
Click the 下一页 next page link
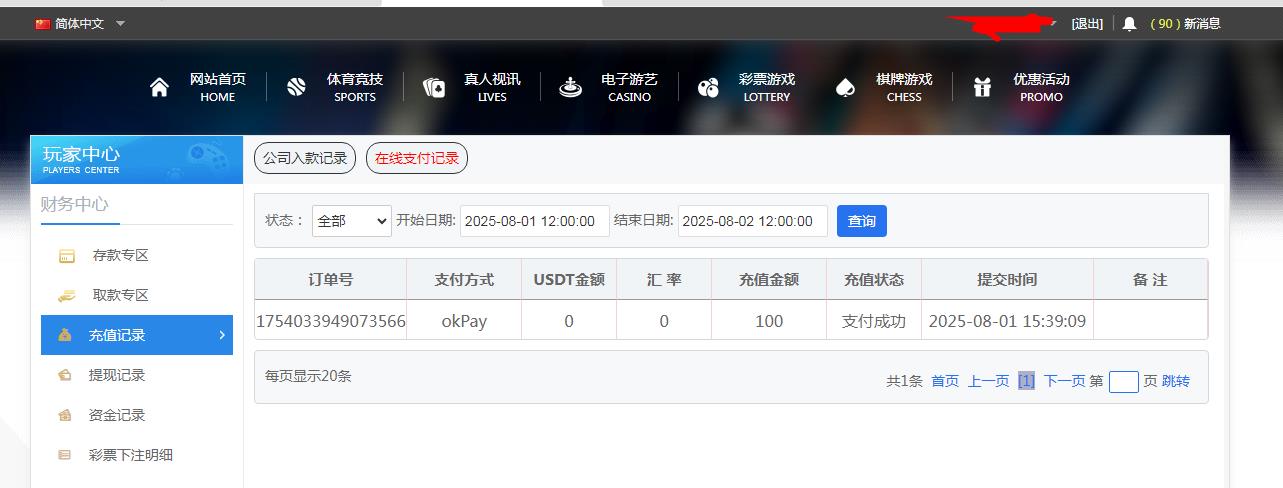click(x=1064, y=381)
